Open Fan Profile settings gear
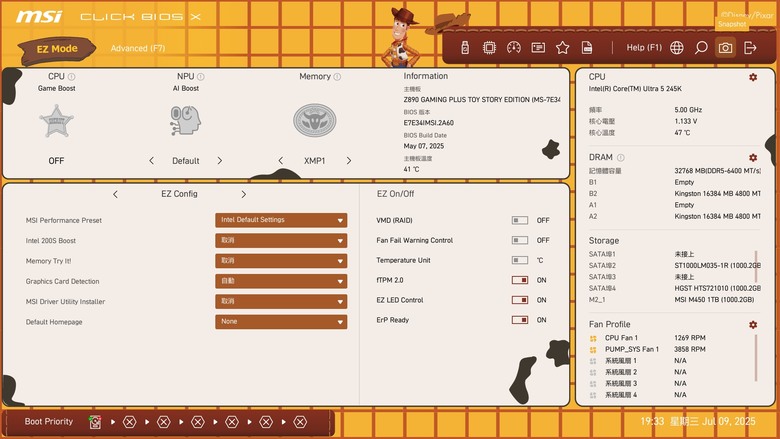Image resolution: width=780 pixels, height=439 pixels. pos(753,325)
